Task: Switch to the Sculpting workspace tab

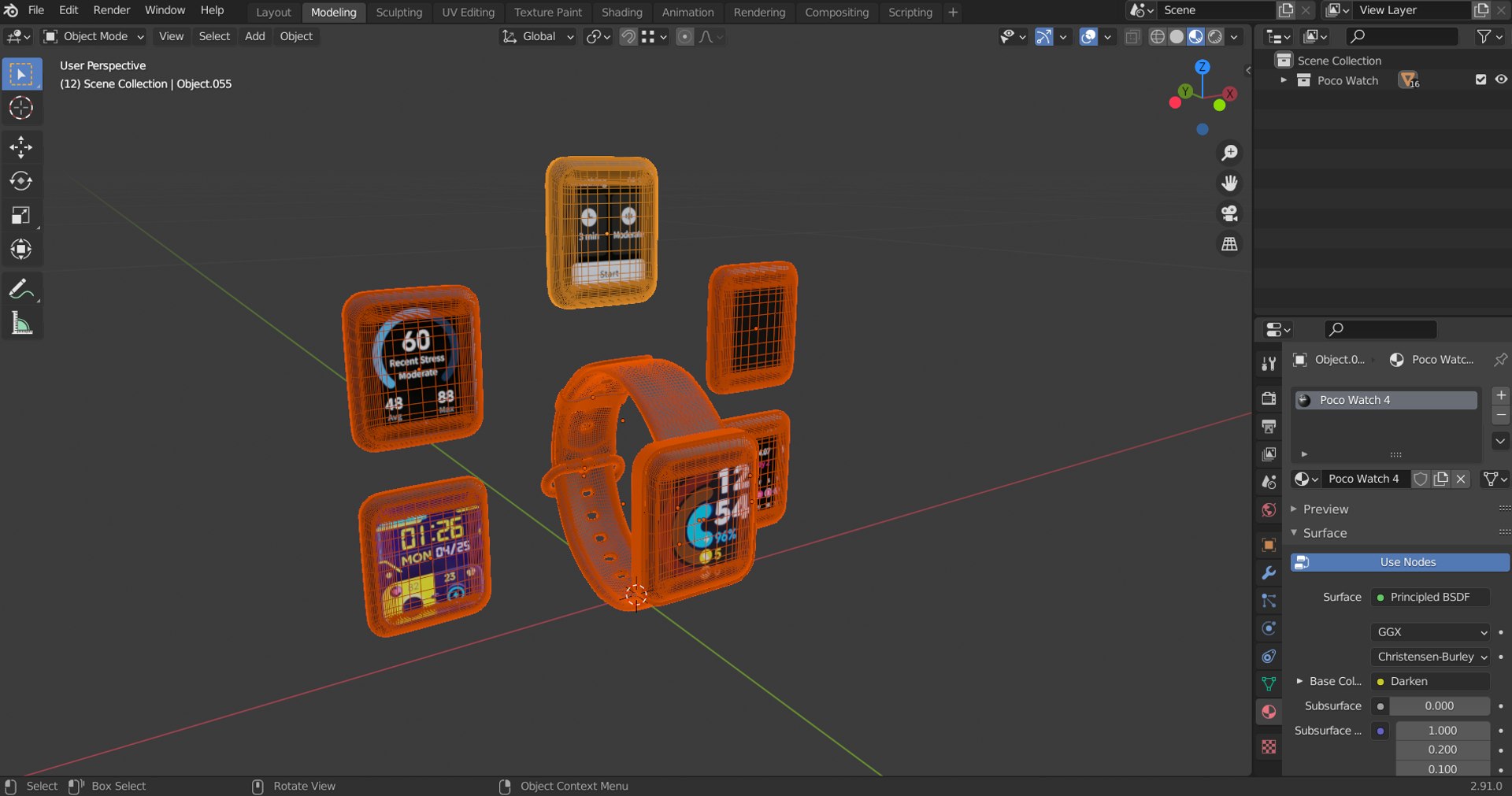Action: 398,12
